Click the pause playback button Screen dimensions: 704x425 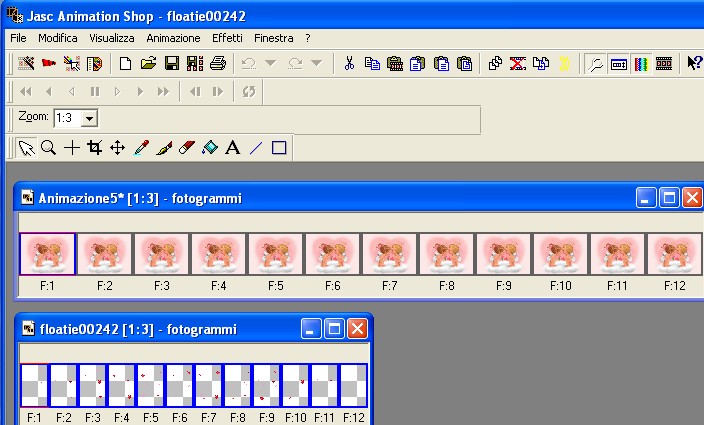(95, 92)
